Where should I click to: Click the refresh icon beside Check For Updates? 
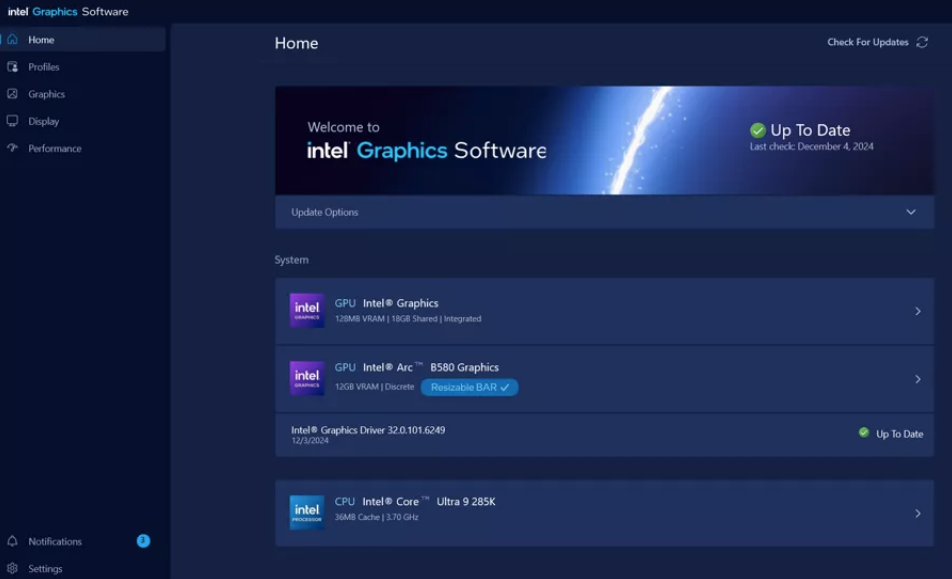coord(922,42)
